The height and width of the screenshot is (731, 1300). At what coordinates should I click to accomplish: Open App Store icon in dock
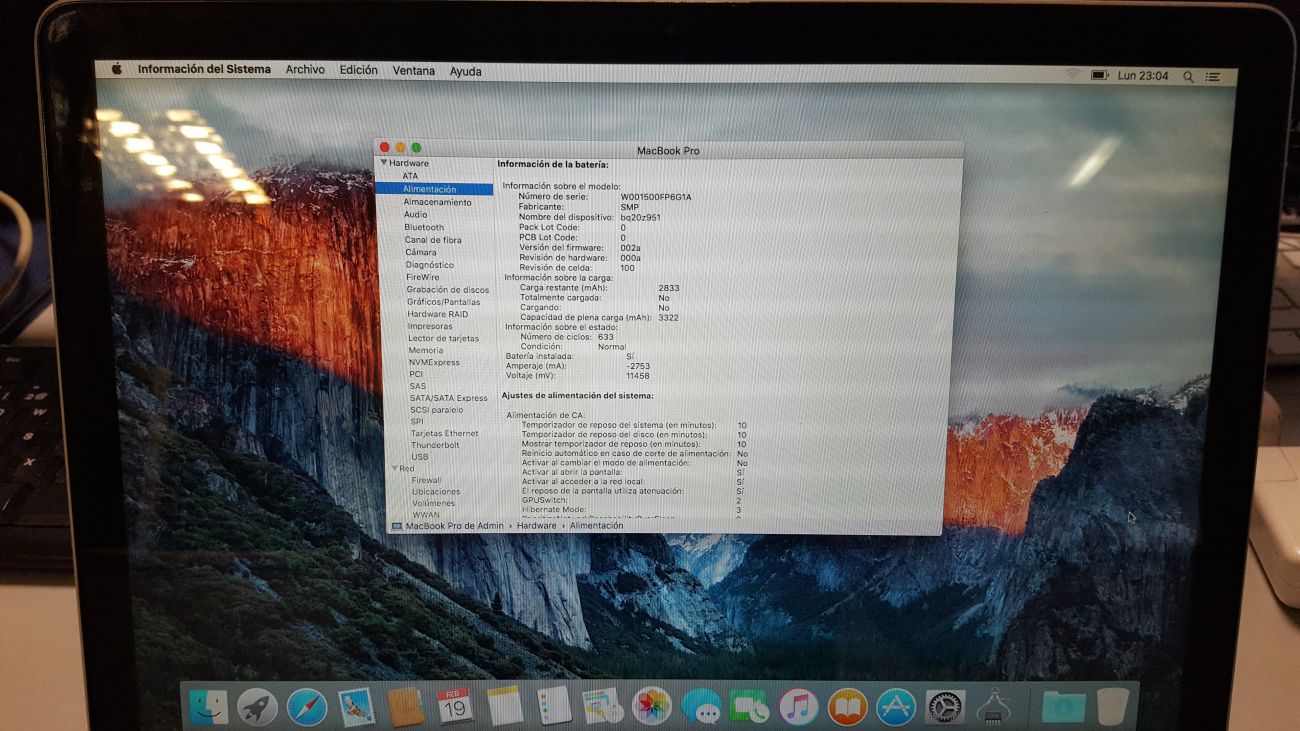point(896,708)
